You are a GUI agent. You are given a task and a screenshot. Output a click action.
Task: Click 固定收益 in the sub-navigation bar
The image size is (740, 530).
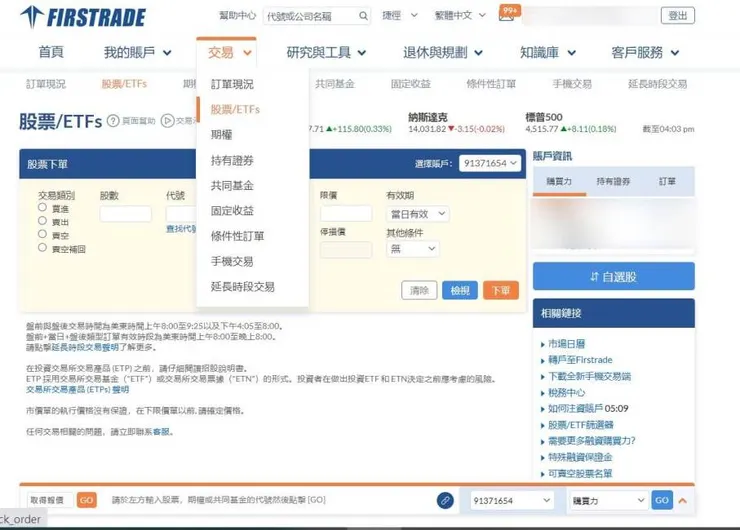point(411,84)
